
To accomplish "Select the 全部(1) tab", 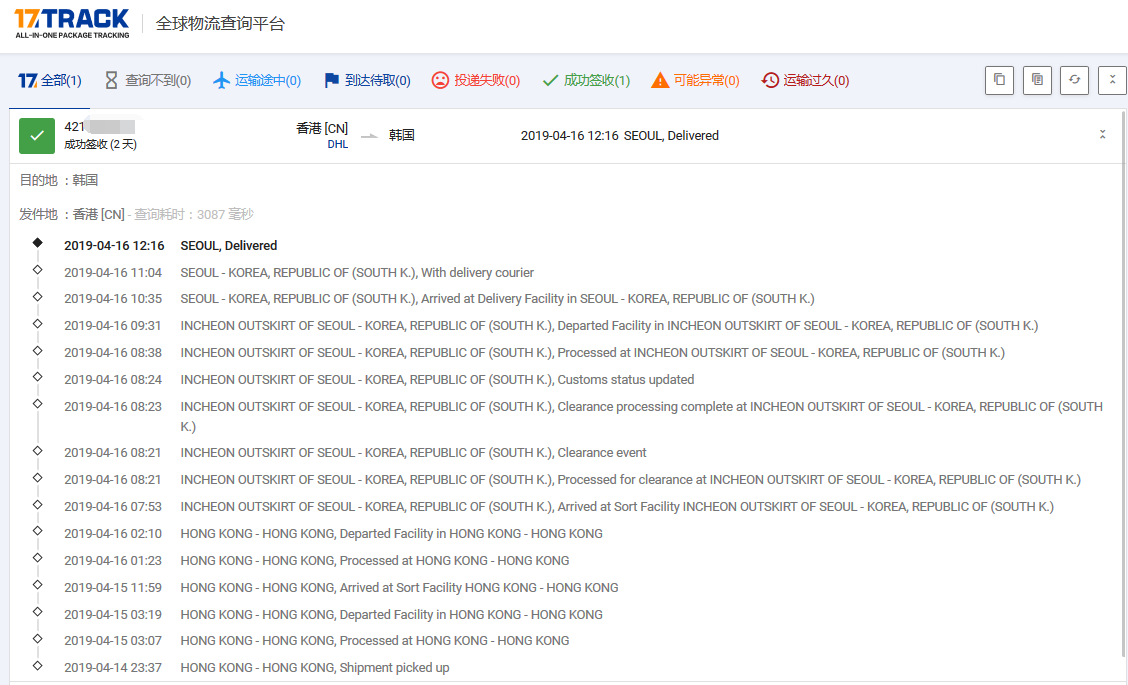I will [x=50, y=81].
